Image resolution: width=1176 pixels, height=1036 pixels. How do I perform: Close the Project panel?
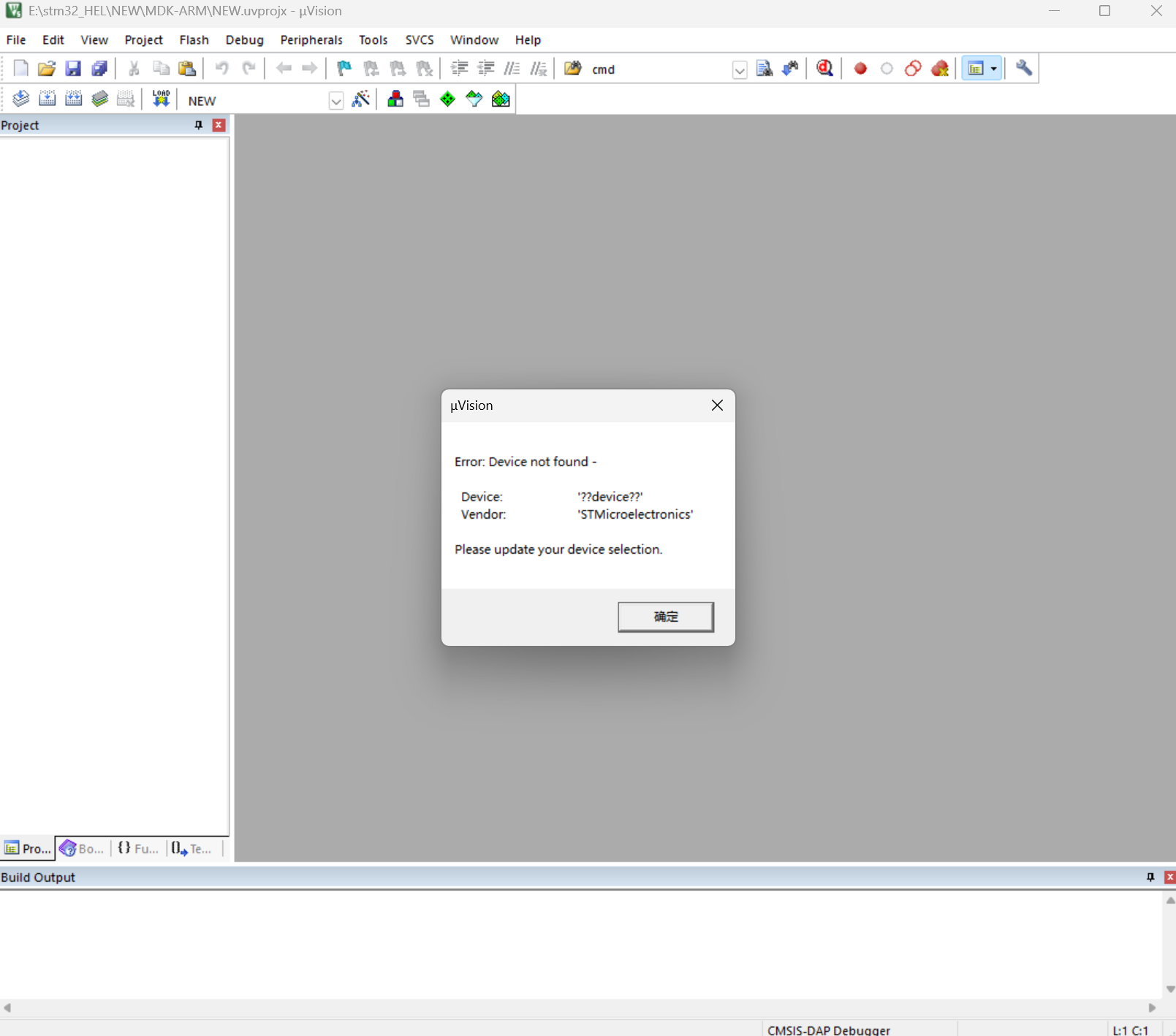tap(219, 126)
